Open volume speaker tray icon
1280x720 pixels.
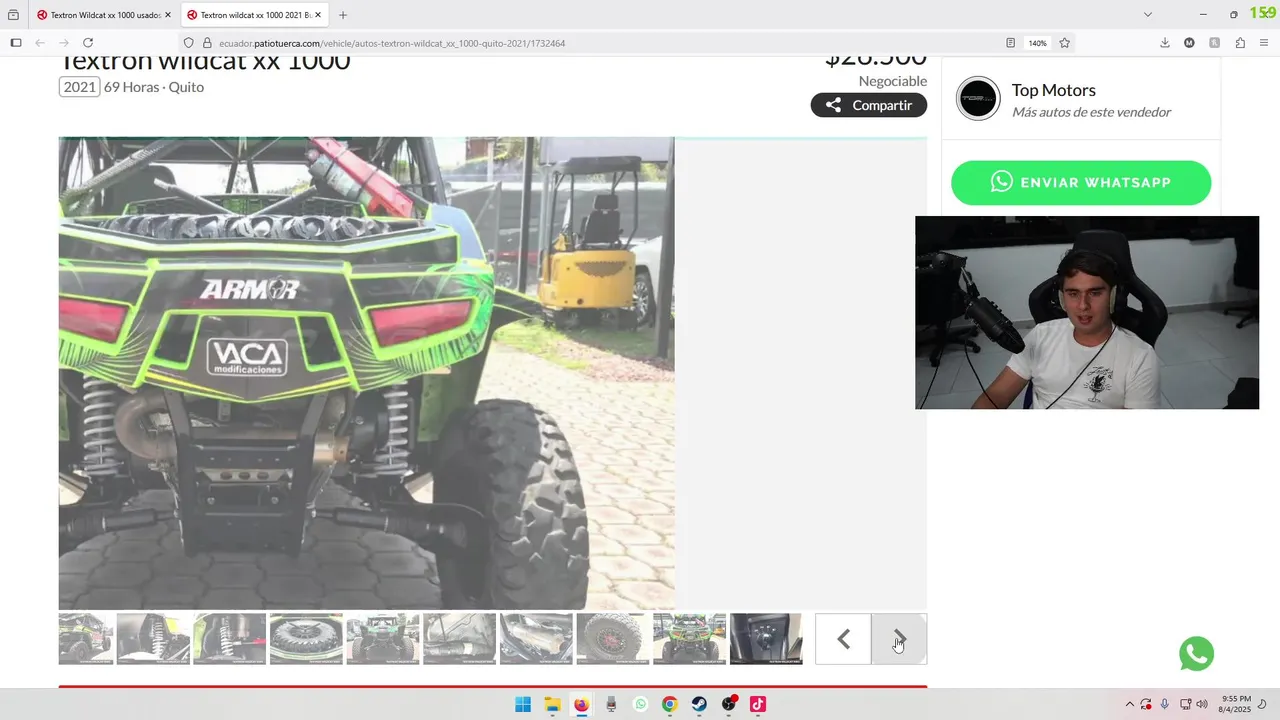(1202, 704)
